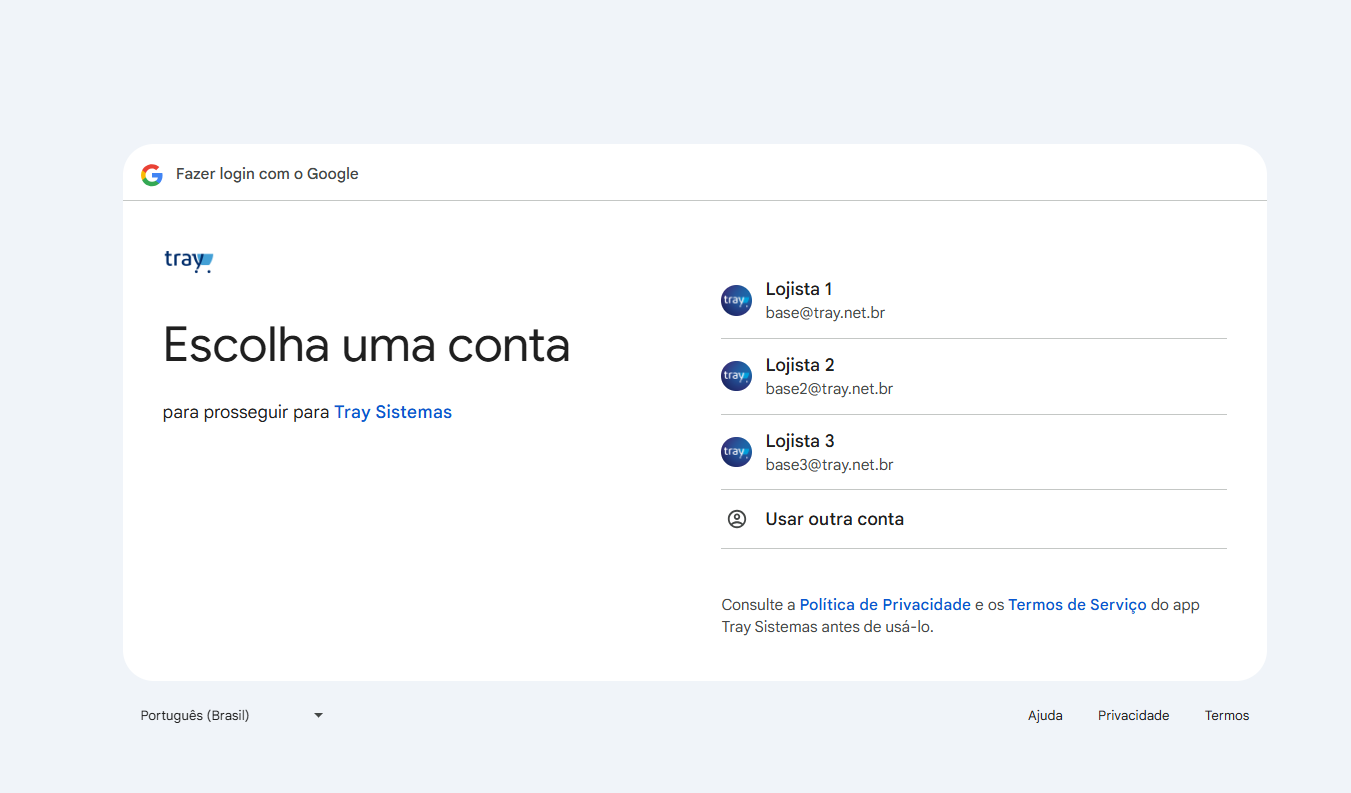Click the Google logo icon
Screen dimensions: 1351x793
(x=152, y=175)
